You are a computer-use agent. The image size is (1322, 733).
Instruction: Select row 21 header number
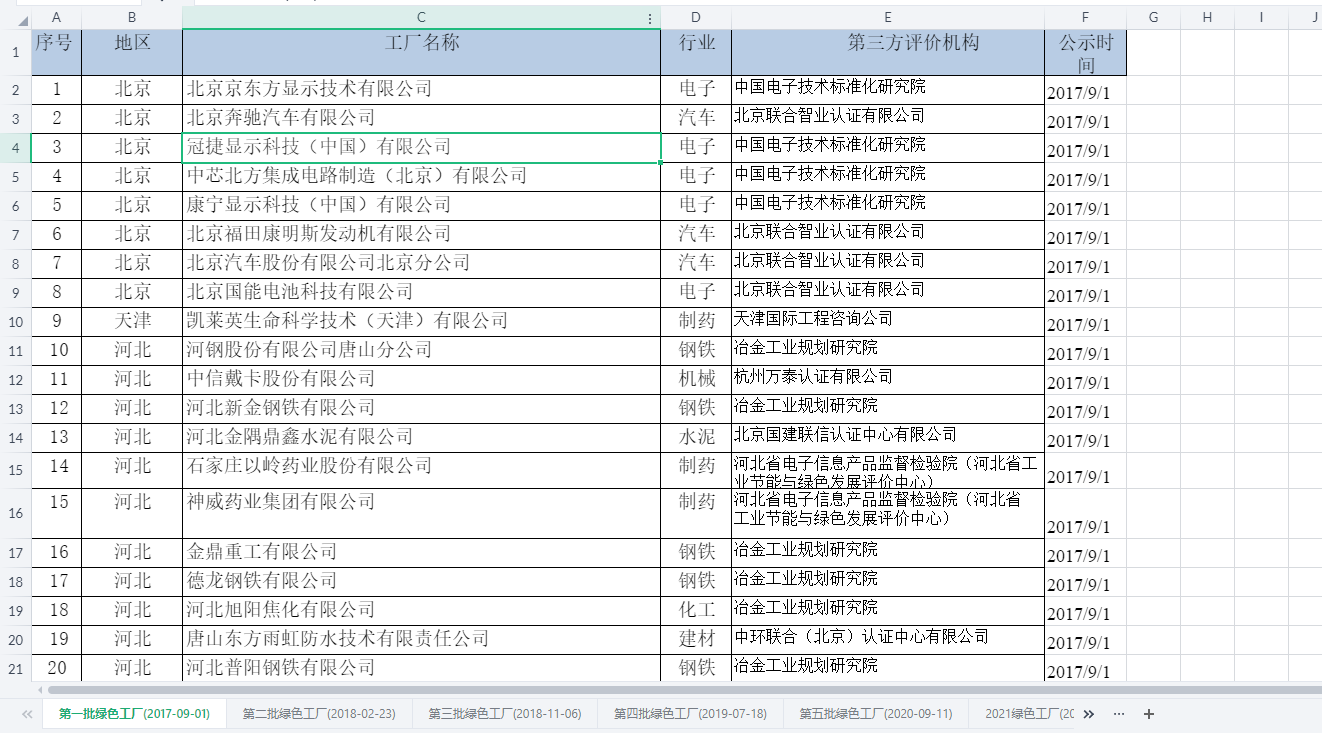click(x=15, y=668)
